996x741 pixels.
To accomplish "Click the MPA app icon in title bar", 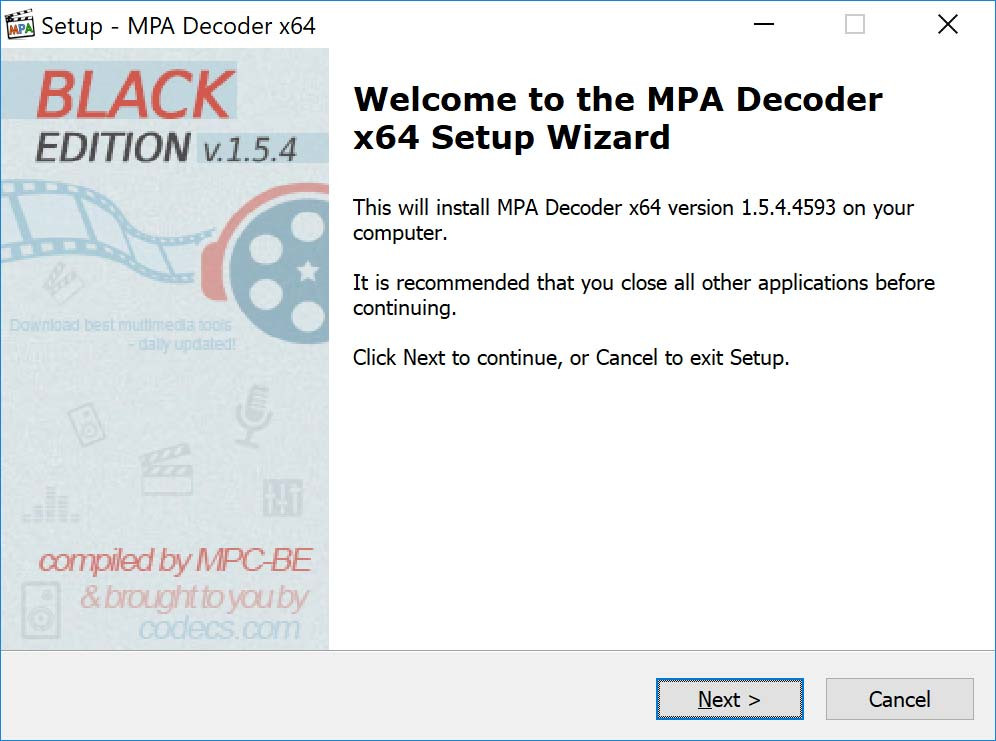I will click(20, 25).
